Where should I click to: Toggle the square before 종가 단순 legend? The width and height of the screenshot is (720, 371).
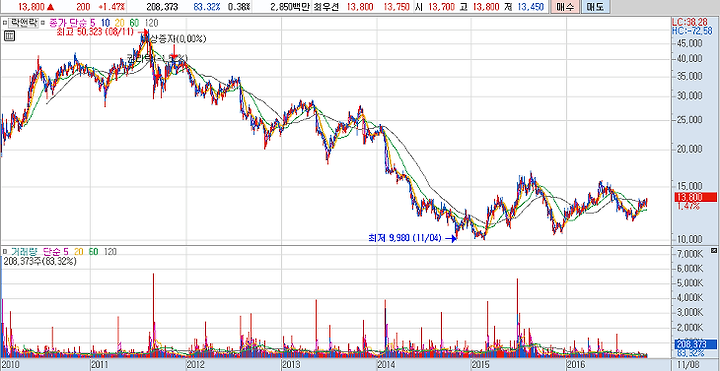(x=43, y=22)
